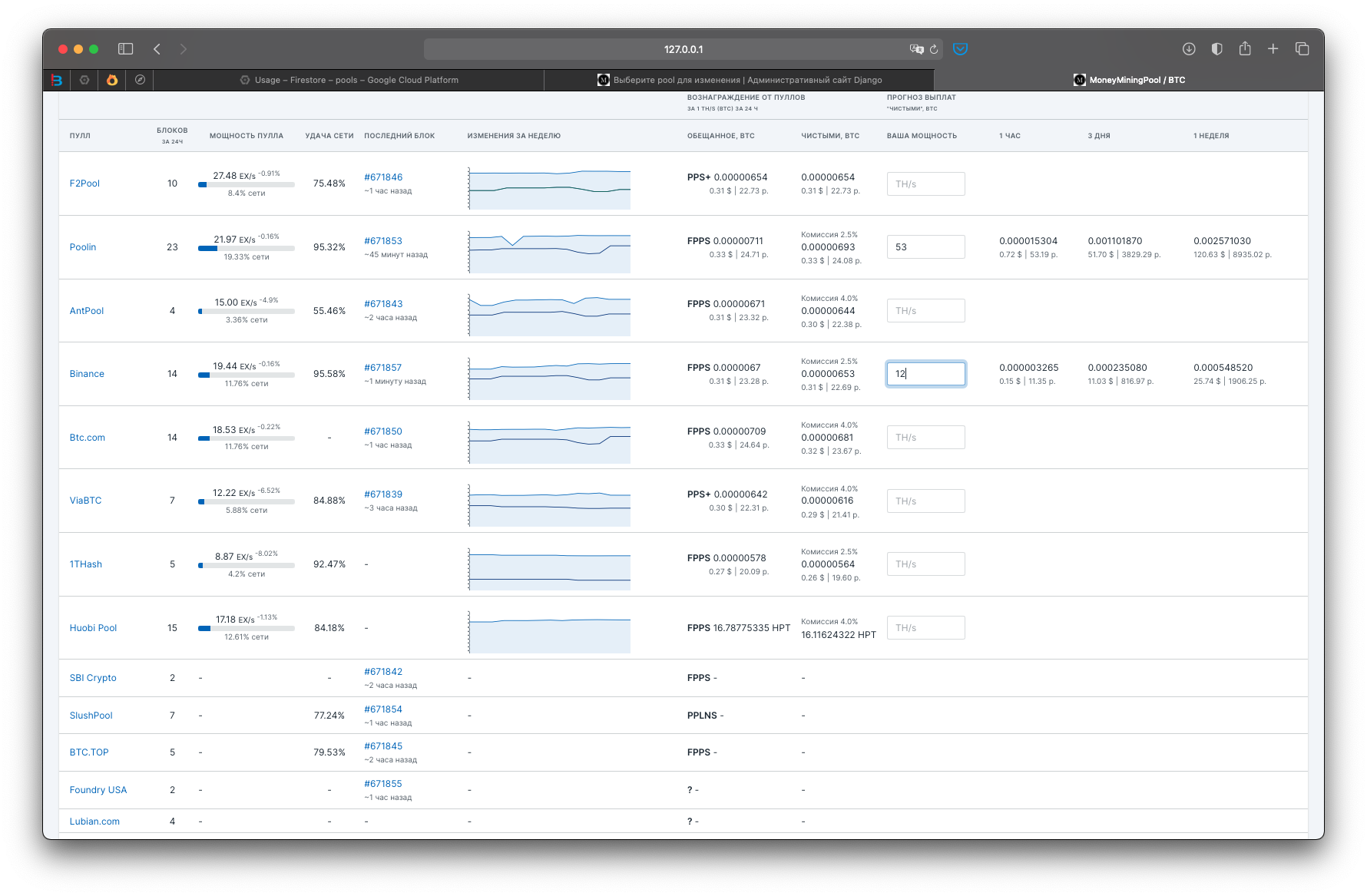Screen dimensions: 1367x896
Task: Open block #671845 link
Action: pos(383,746)
